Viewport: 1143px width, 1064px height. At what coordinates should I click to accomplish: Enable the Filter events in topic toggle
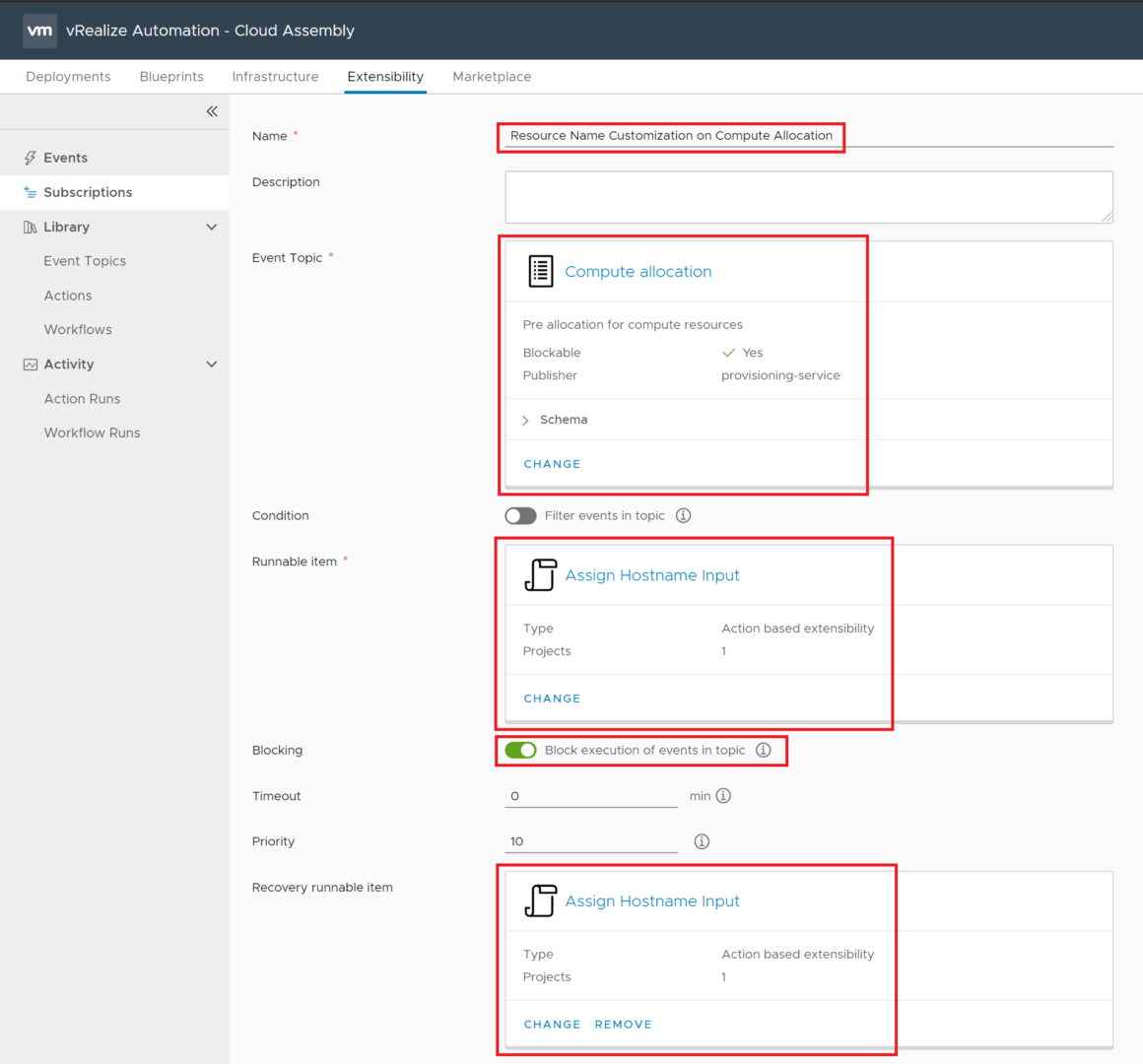(x=520, y=515)
